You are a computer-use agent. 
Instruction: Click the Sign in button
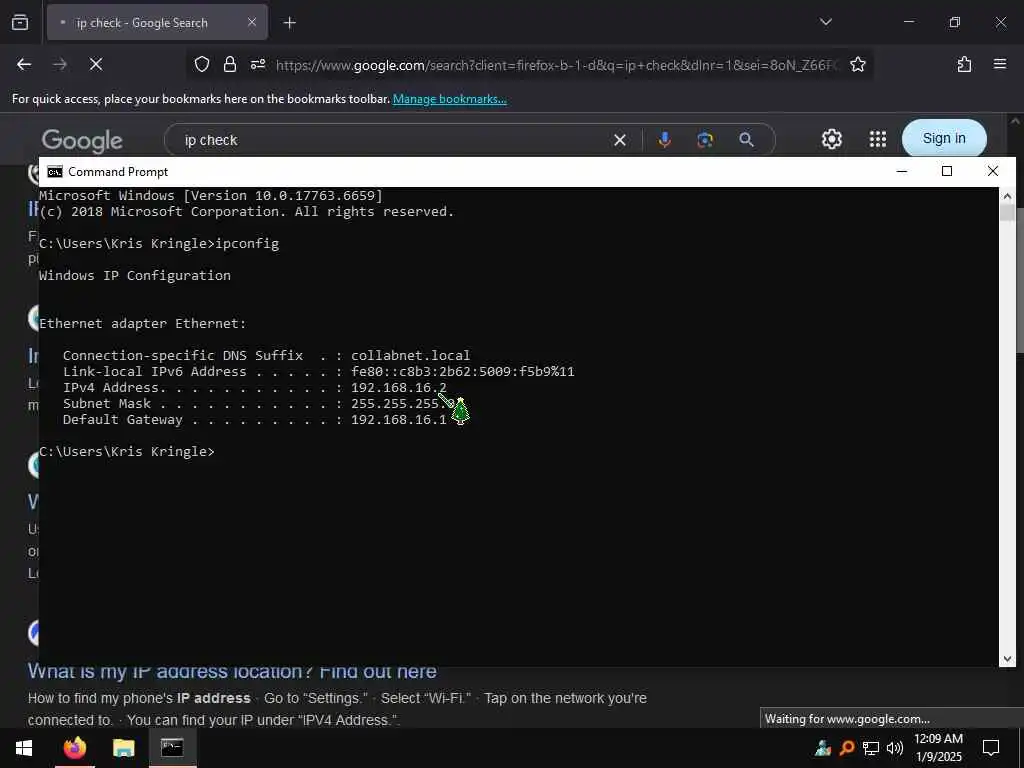click(x=944, y=138)
